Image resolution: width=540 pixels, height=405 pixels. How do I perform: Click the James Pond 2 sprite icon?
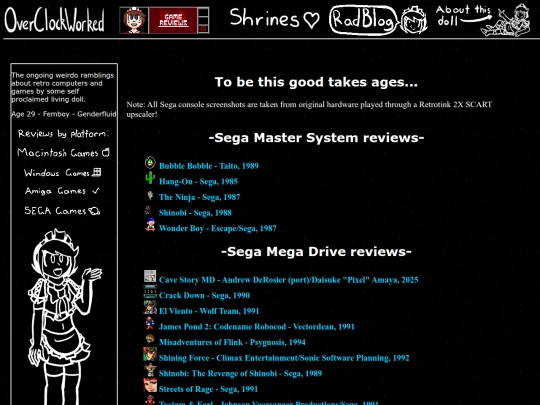[150, 323]
